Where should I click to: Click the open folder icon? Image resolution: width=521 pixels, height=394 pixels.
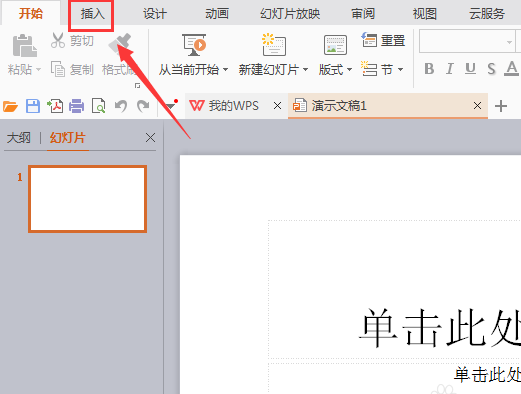click(x=10, y=106)
